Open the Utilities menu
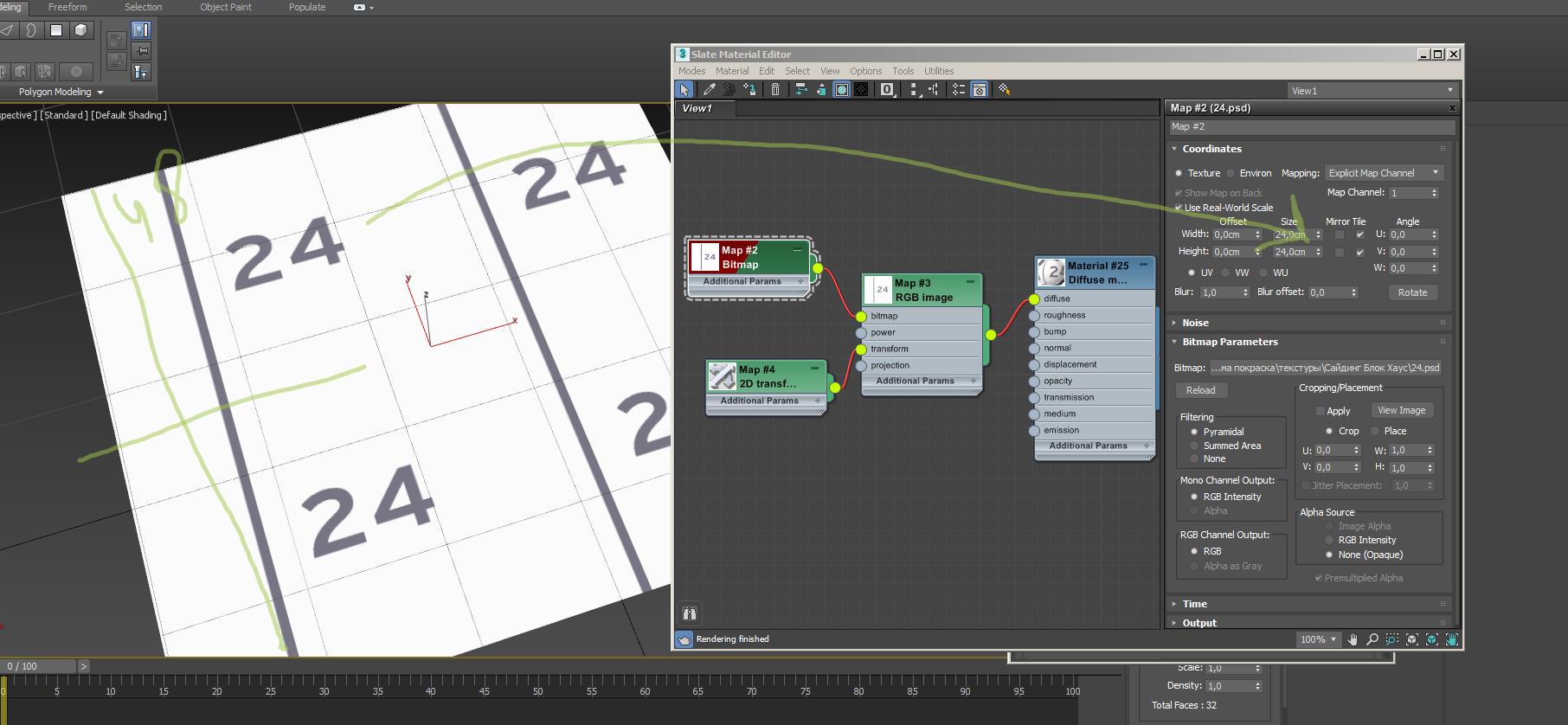 click(939, 71)
